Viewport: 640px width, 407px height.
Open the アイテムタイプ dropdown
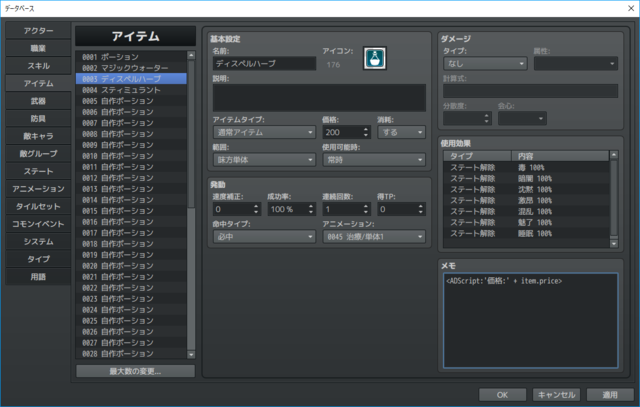pyautogui.click(x=264, y=132)
